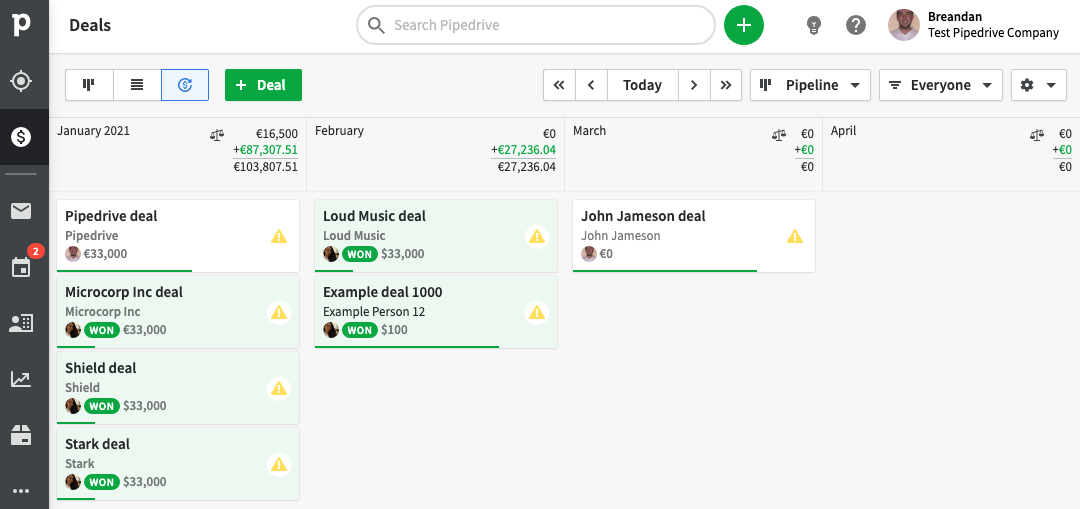Open Mail inbox from sidebar
This screenshot has height=509, width=1080.
point(21,210)
